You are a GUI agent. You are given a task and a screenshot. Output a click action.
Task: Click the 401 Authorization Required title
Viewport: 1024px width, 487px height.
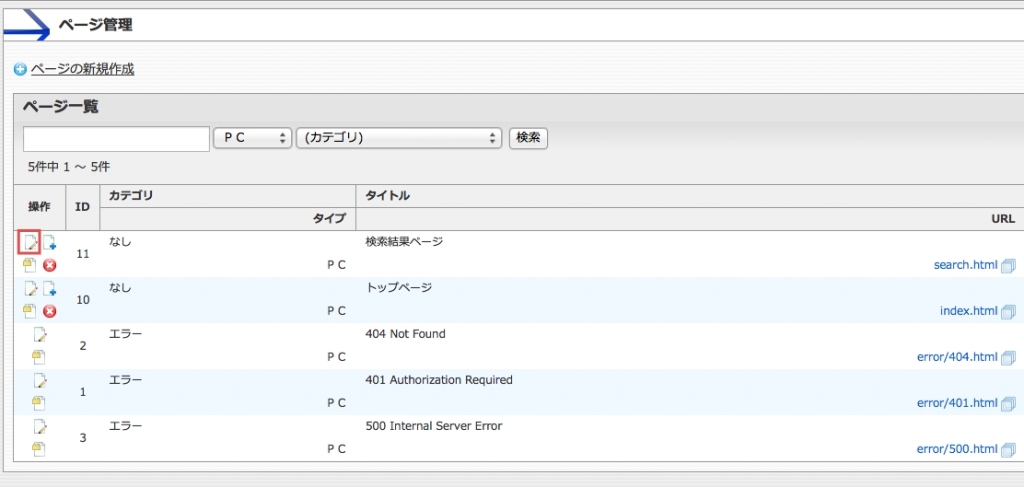pyautogui.click(x=439, y=379)
